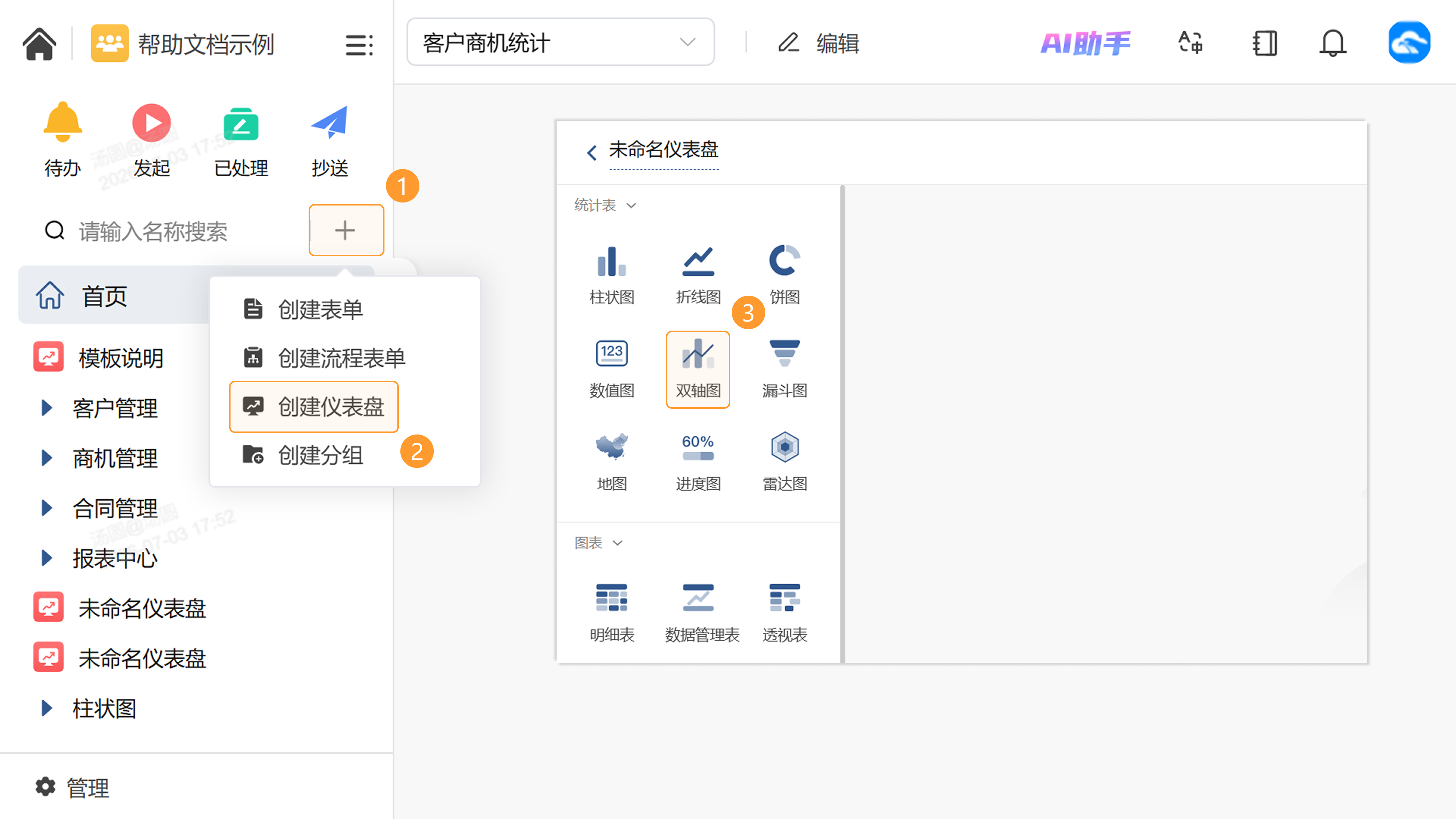
Task: Open 管理 settings at bottom
Action: [x=72, y=788]
